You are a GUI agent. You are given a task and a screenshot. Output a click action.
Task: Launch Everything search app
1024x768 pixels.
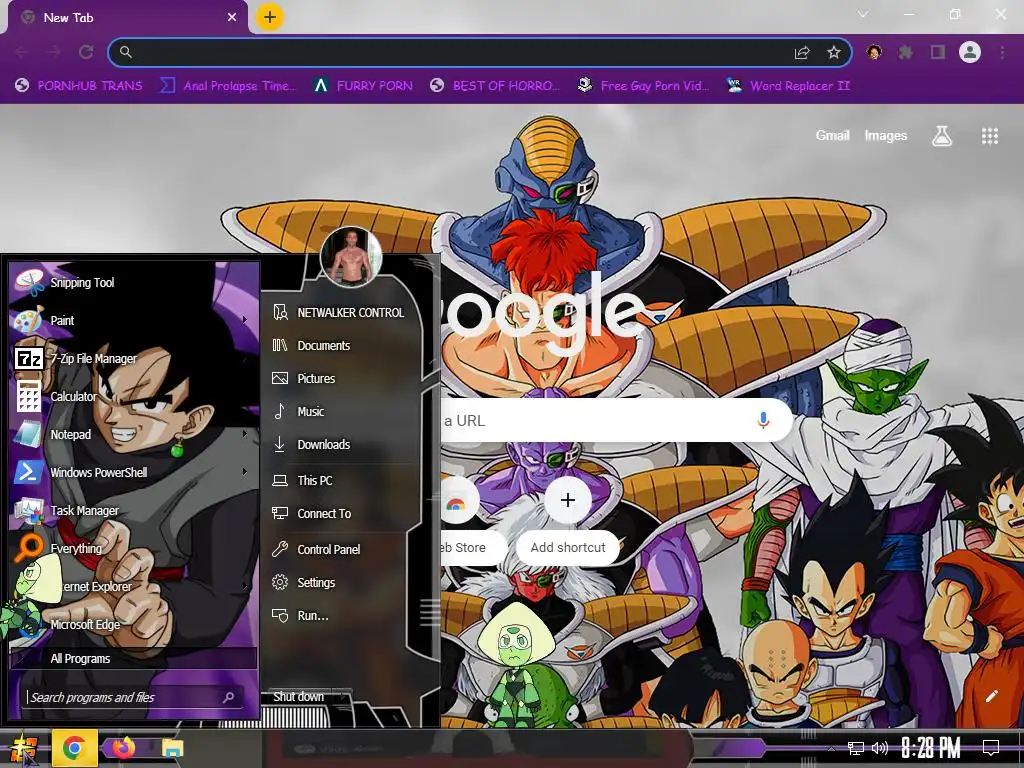pos(134,548)
